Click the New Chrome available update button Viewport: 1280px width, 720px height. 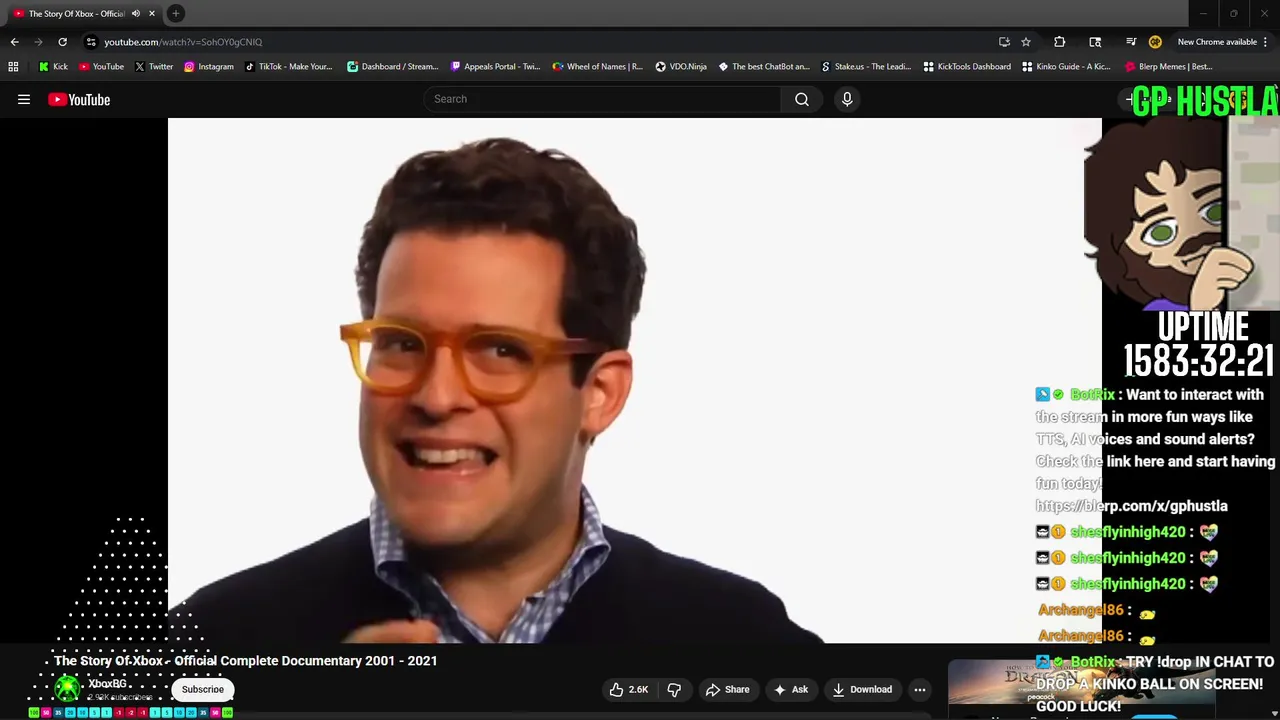1222,42
